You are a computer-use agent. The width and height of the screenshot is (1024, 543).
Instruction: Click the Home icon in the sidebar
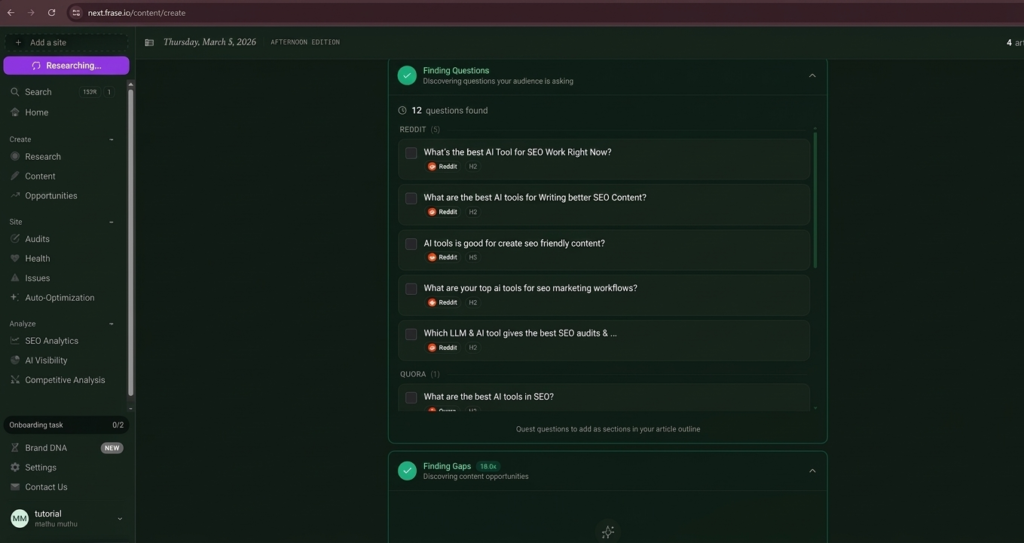(15, 112)
